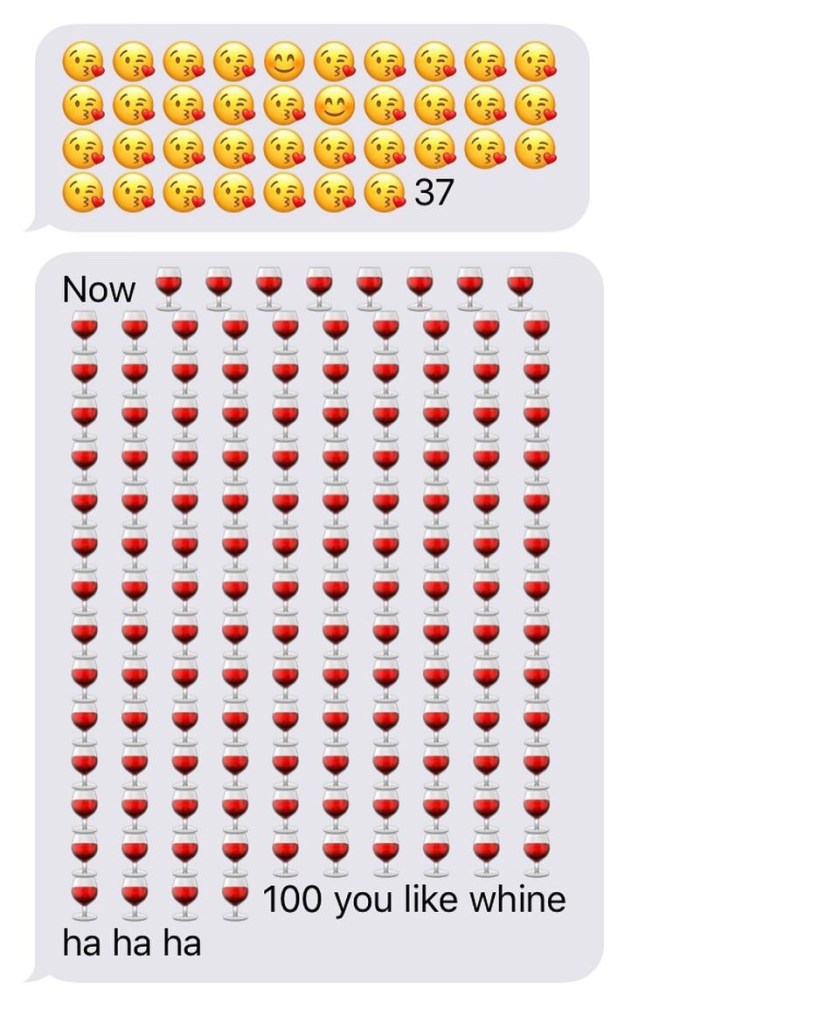Tap the word 'whine' in the message
This screenshot has height=1023, width=819.
tap(518, 899)
